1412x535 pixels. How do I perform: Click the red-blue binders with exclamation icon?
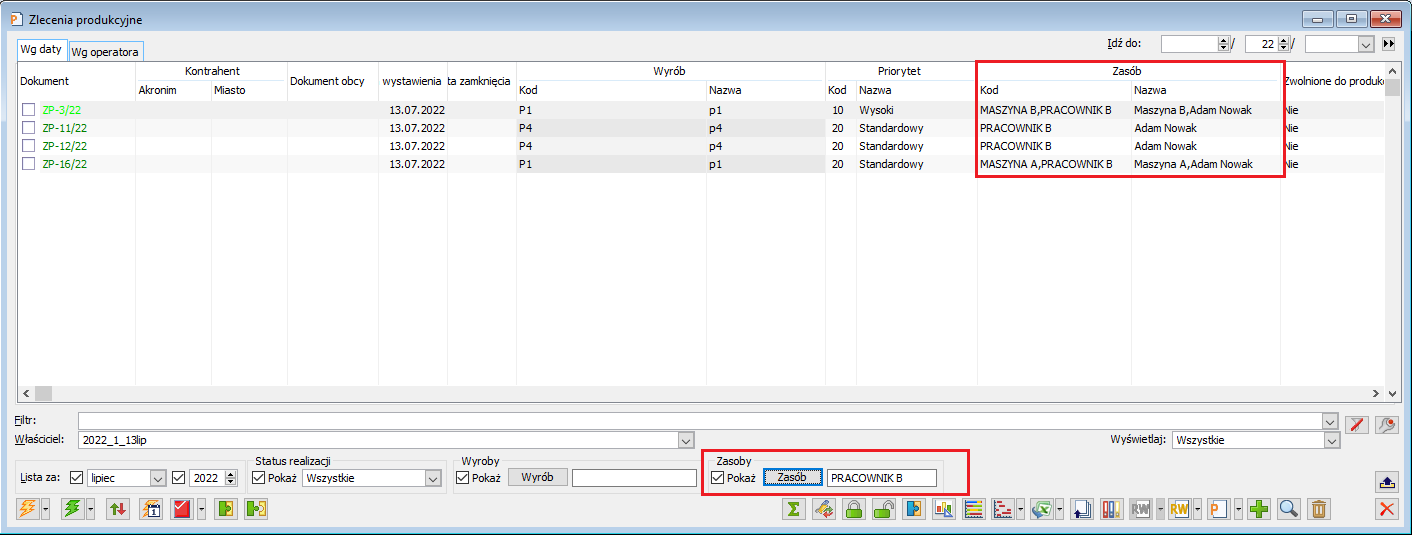click(x=1111, y=509)
